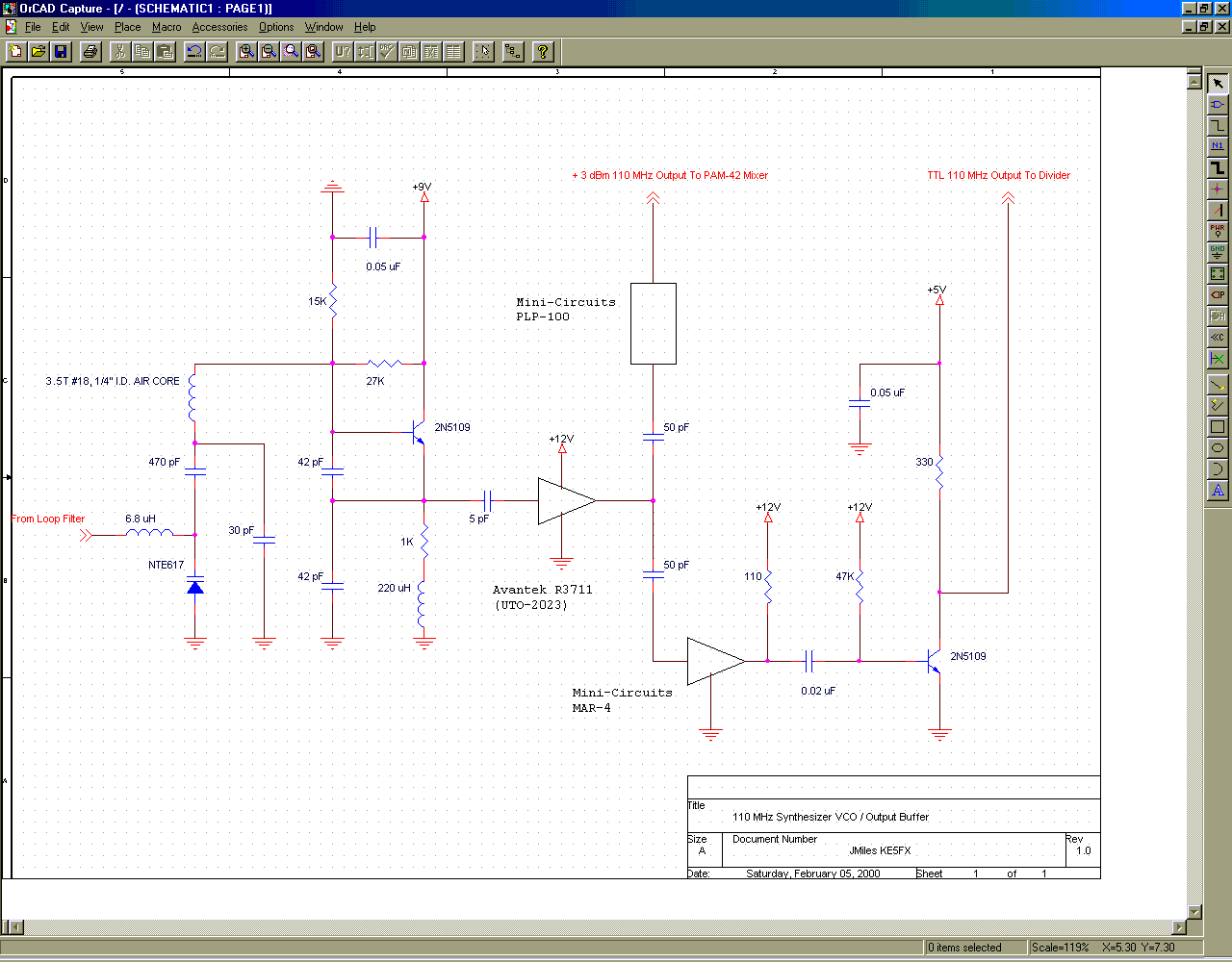Open the Accessories menu
1232x962 pixels.
[x=219, y=27]
